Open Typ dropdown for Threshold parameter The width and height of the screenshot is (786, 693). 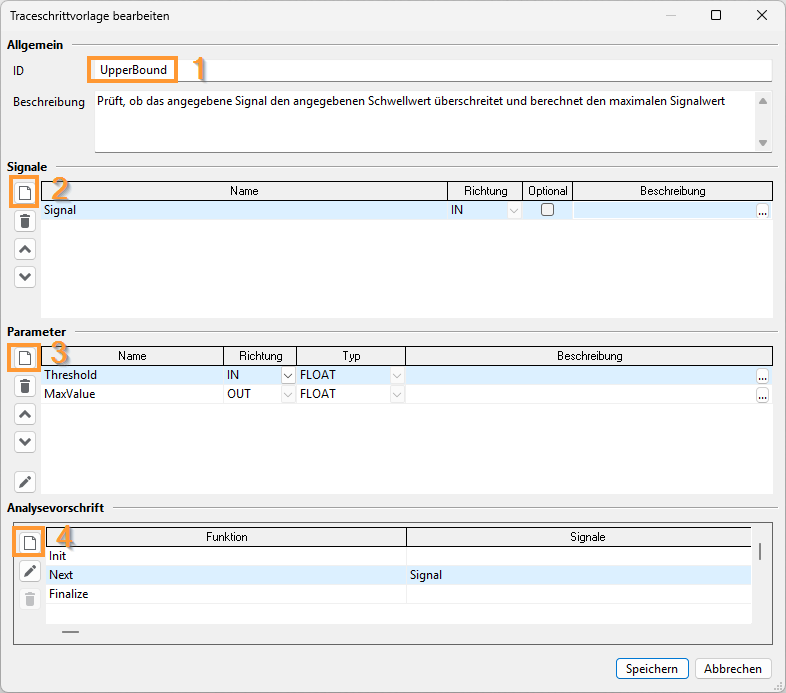pyautogui.click(x=397, y=376)
